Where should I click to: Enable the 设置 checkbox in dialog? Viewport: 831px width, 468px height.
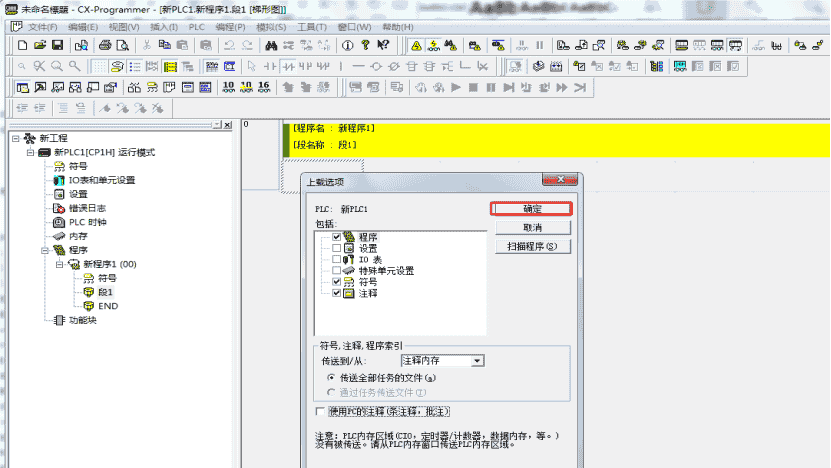[336, 248]
